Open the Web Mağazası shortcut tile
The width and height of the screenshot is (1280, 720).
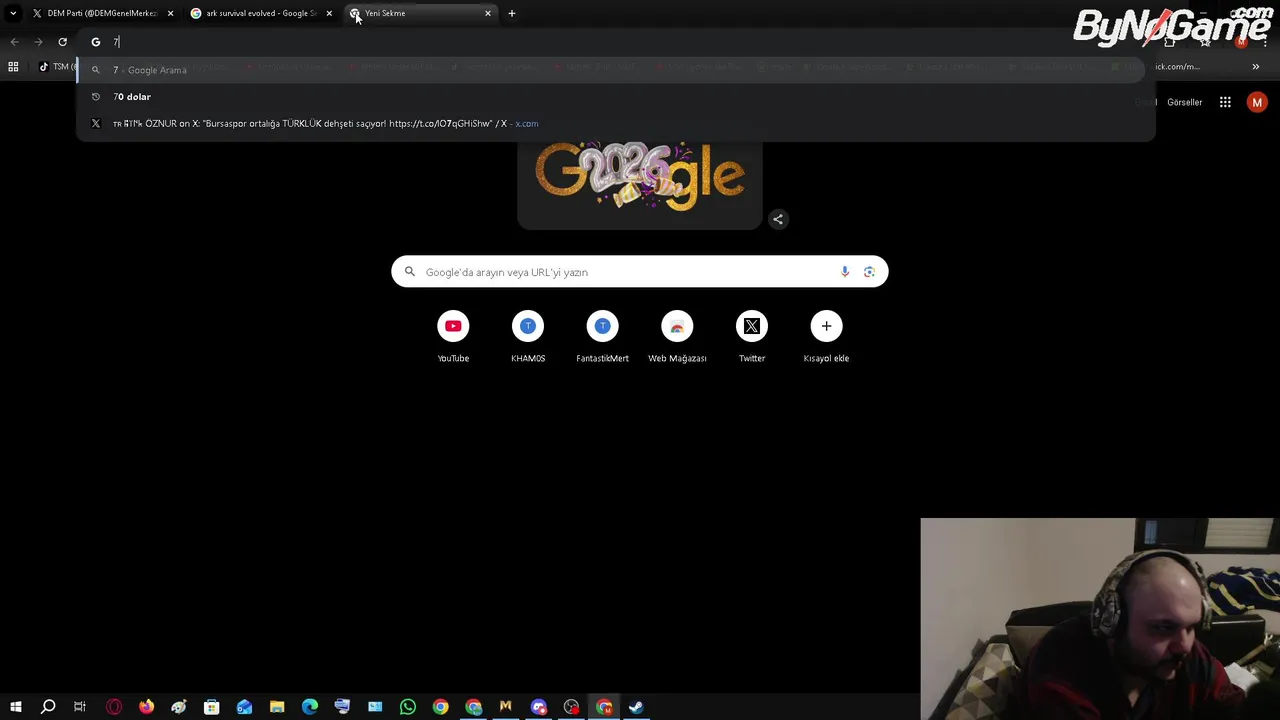[677, 337]
